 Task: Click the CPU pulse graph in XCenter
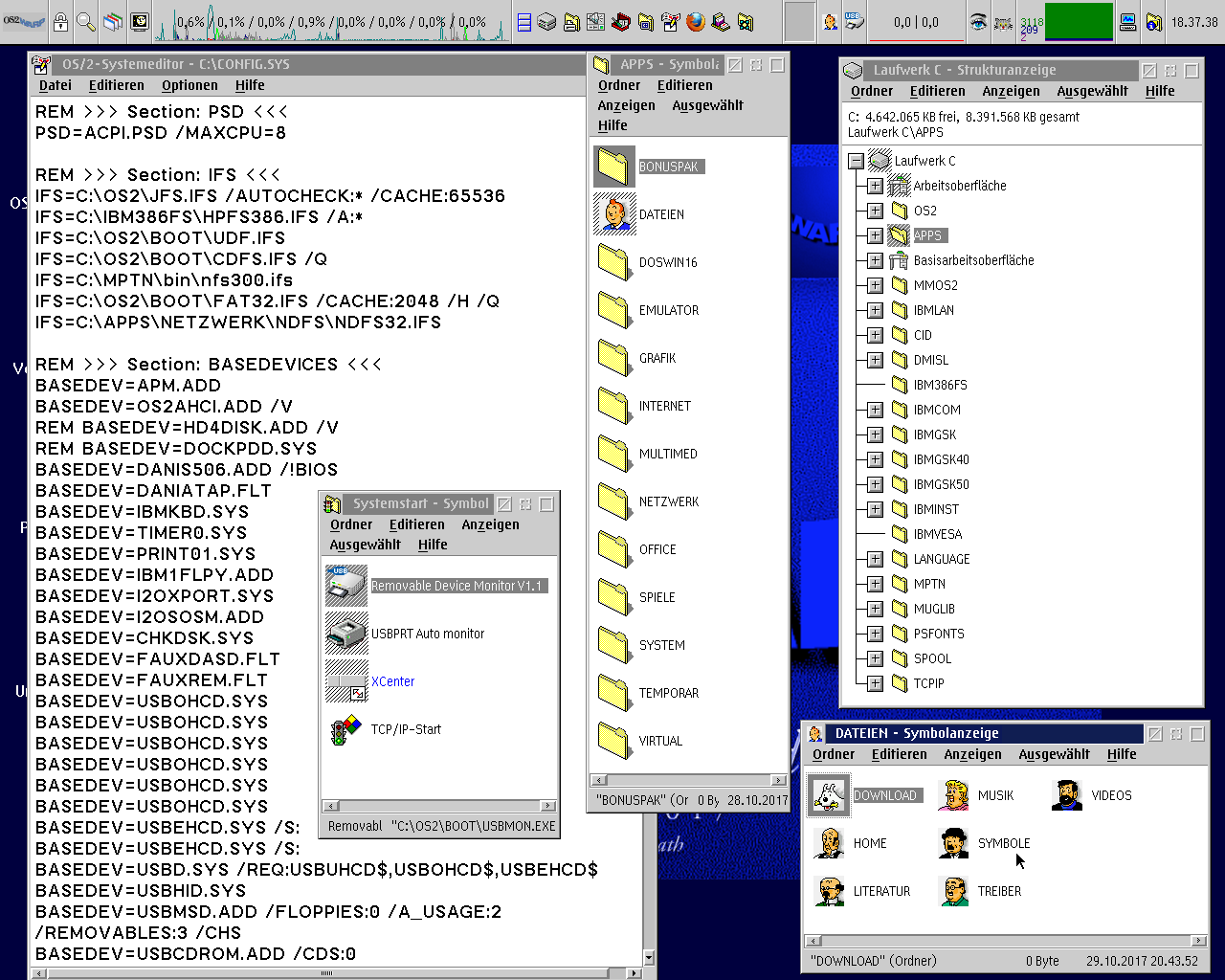(331, 21)
